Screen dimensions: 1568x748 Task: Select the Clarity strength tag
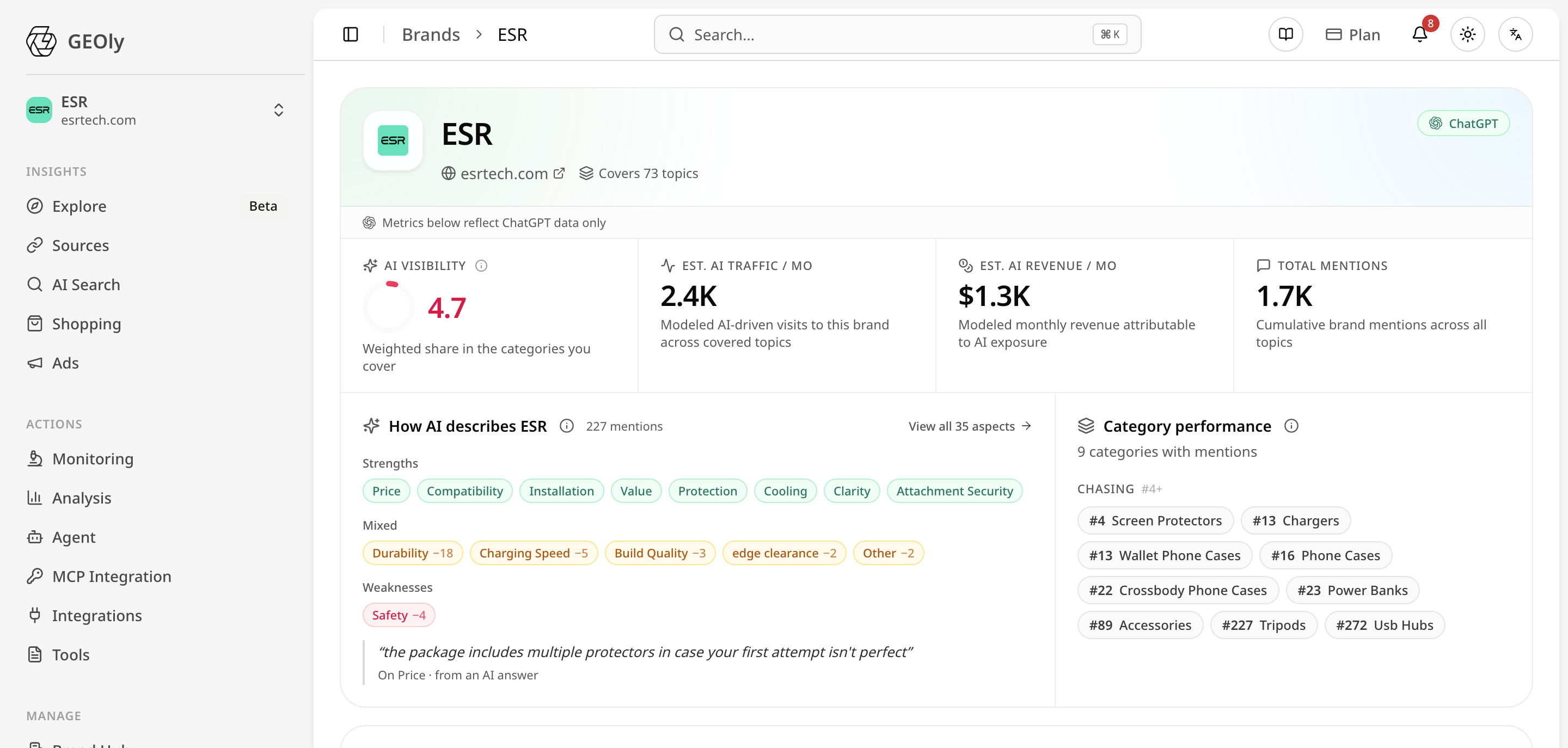coord(852,491)
